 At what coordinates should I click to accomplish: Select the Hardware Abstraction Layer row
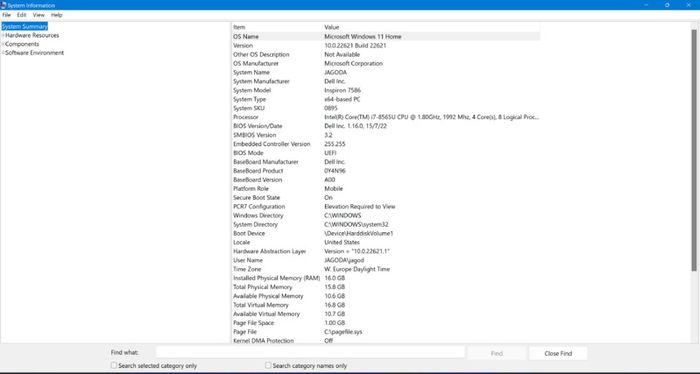coord(386,251)
